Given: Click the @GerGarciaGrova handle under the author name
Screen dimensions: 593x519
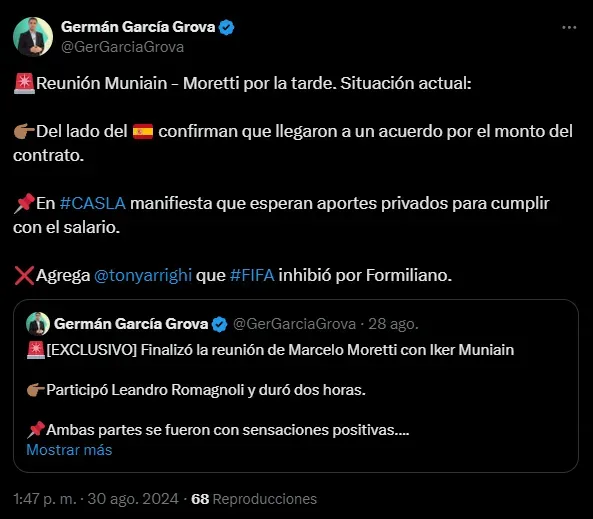Looking at the screenshot, I should coord(123,47).
